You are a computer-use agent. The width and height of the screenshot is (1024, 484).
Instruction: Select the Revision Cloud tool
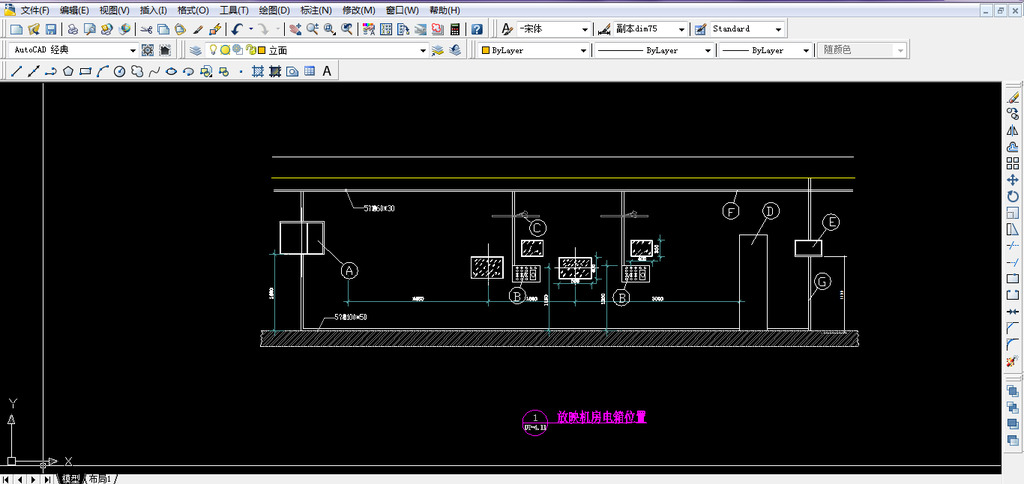[136, 71]
